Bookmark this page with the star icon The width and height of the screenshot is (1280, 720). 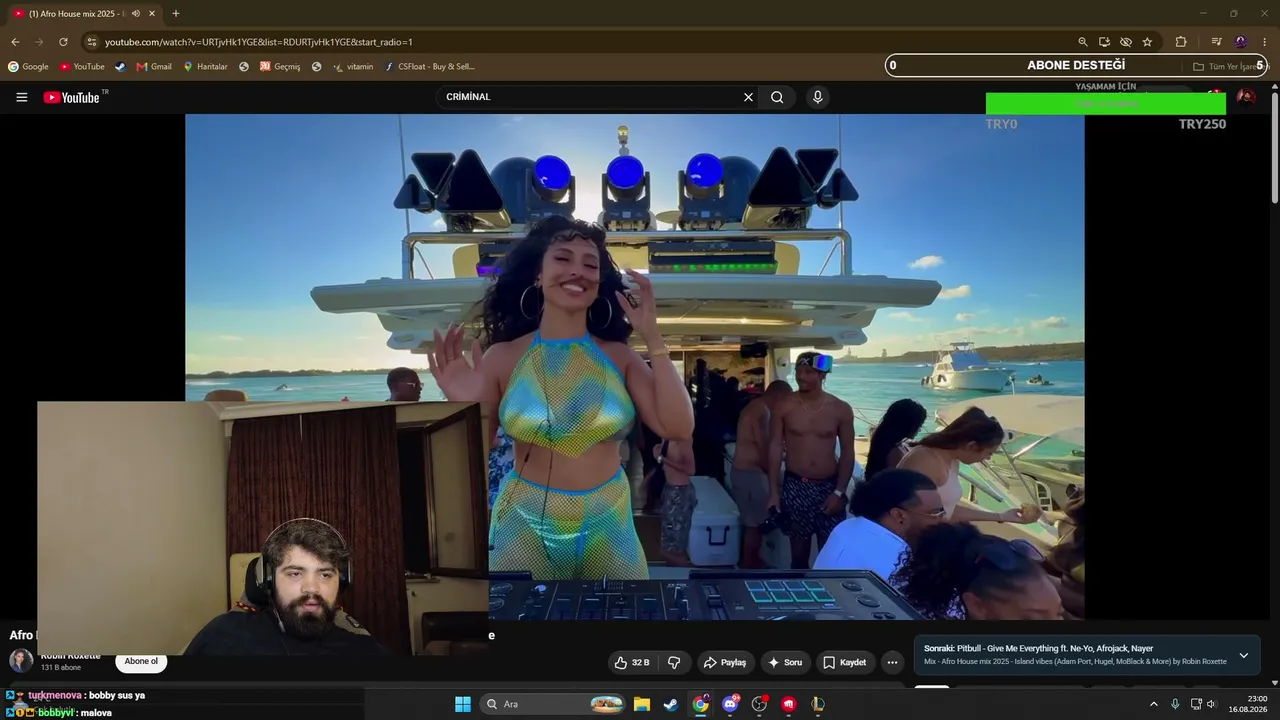click(1147, 42)
